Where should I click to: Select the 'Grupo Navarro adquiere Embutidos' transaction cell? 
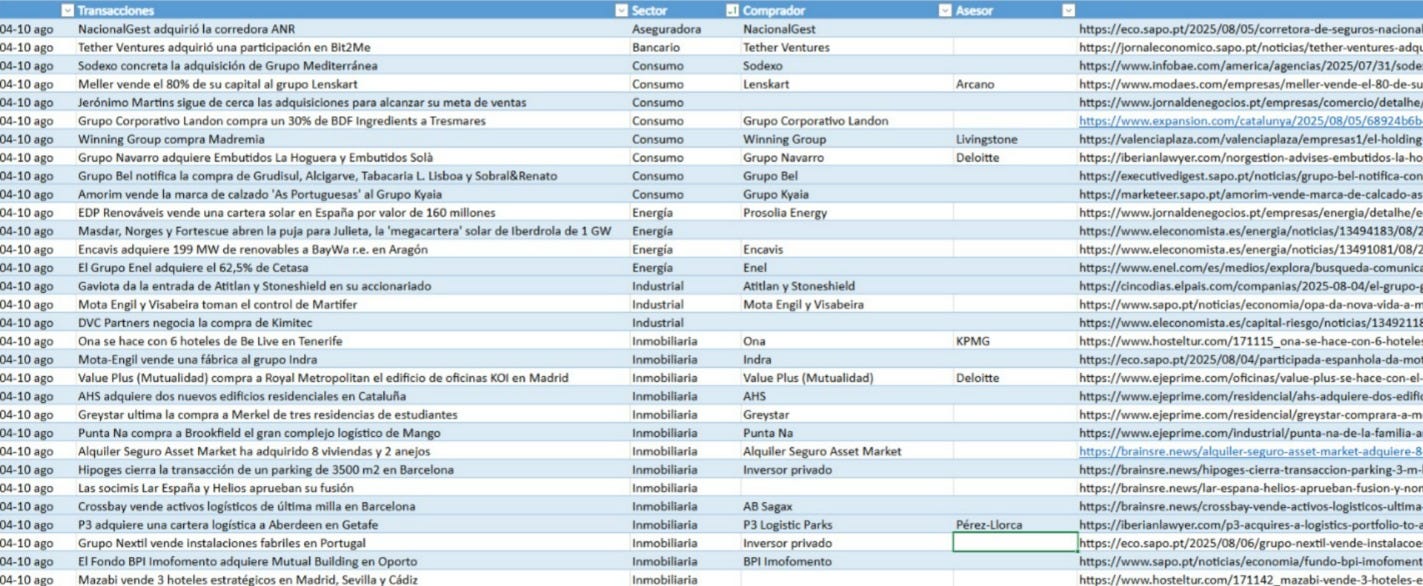(x=352, y=157)
